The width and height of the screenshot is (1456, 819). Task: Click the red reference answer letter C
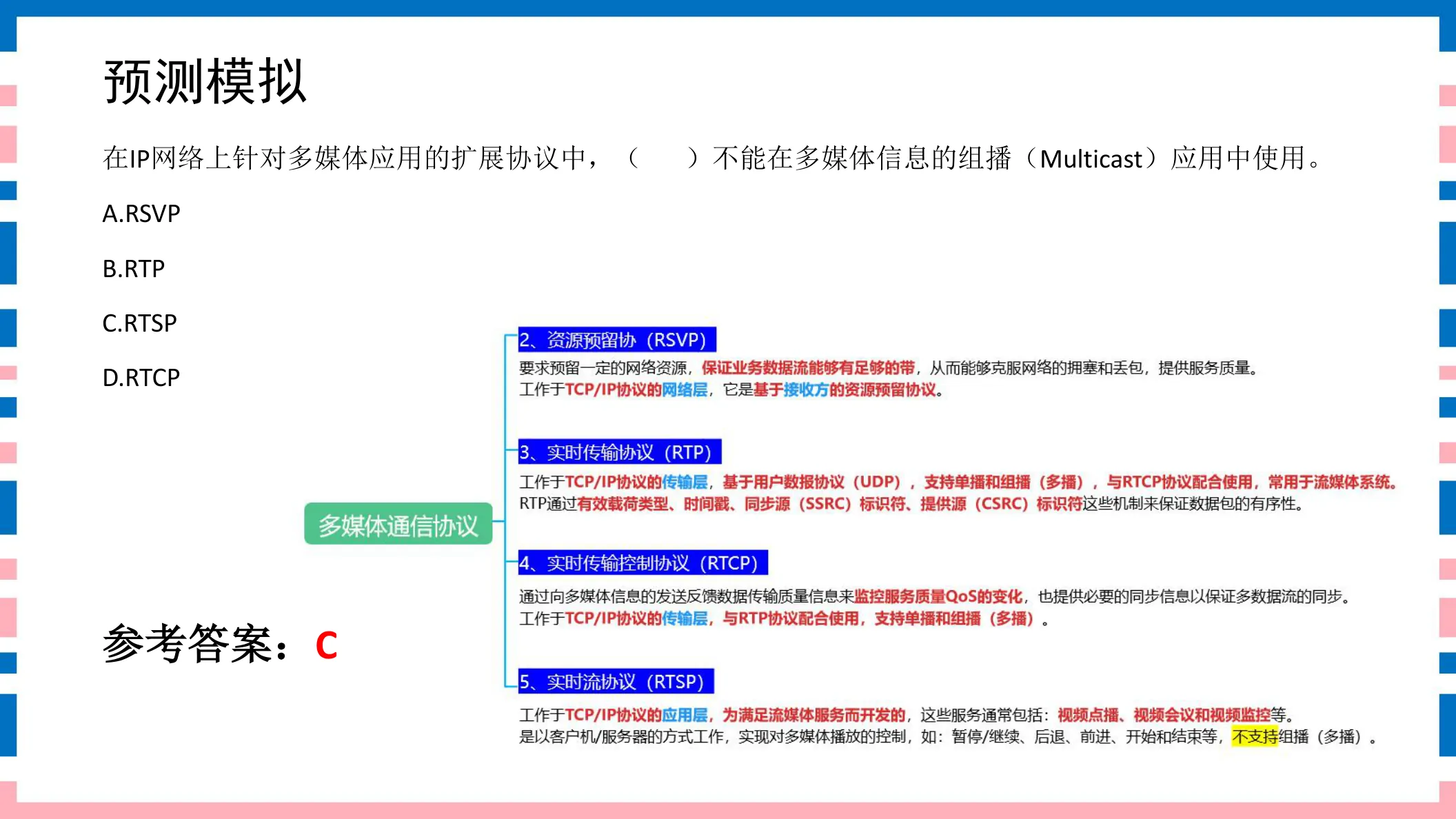[x=326, y=645]
